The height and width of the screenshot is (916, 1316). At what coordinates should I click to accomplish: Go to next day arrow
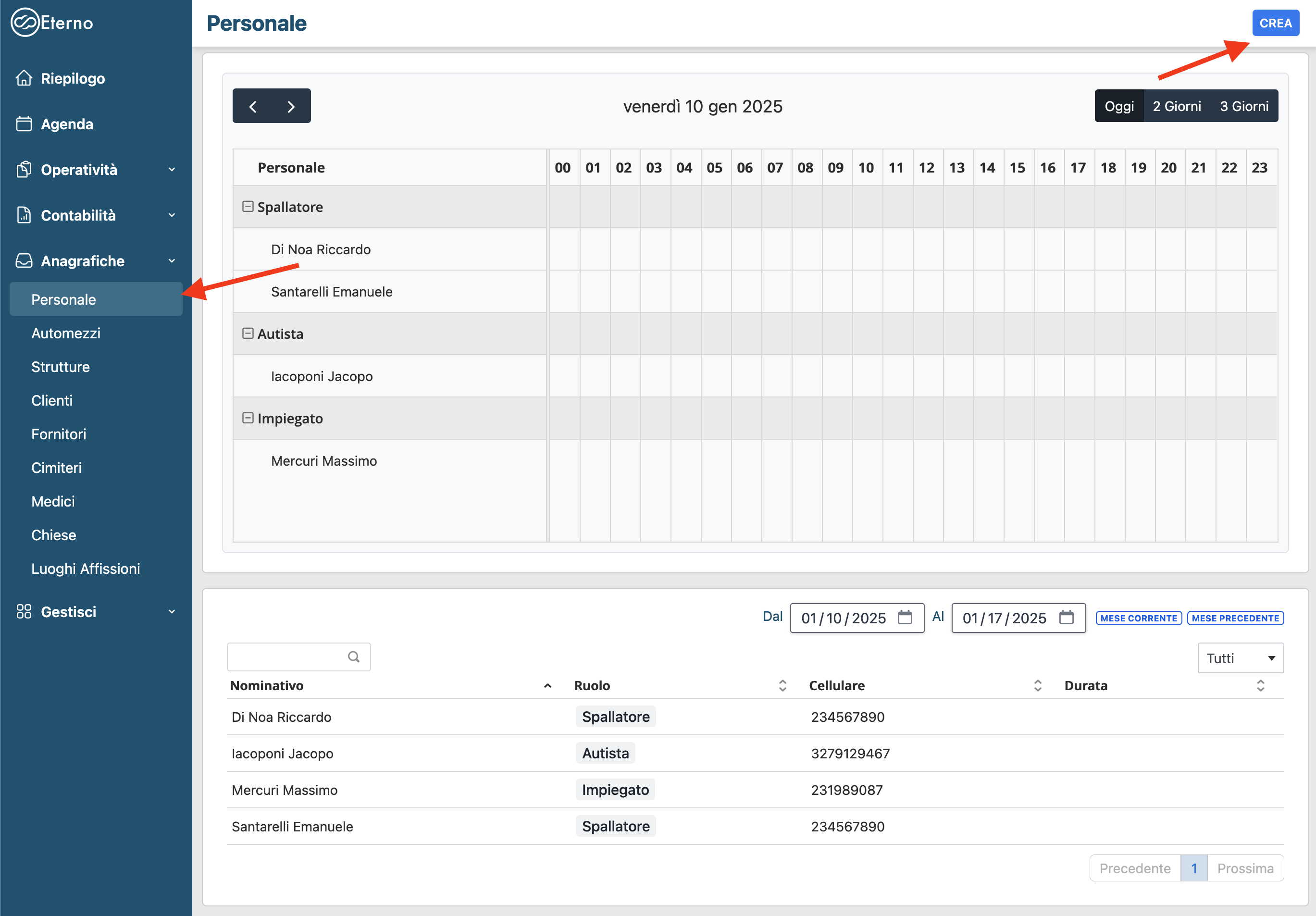291,107
